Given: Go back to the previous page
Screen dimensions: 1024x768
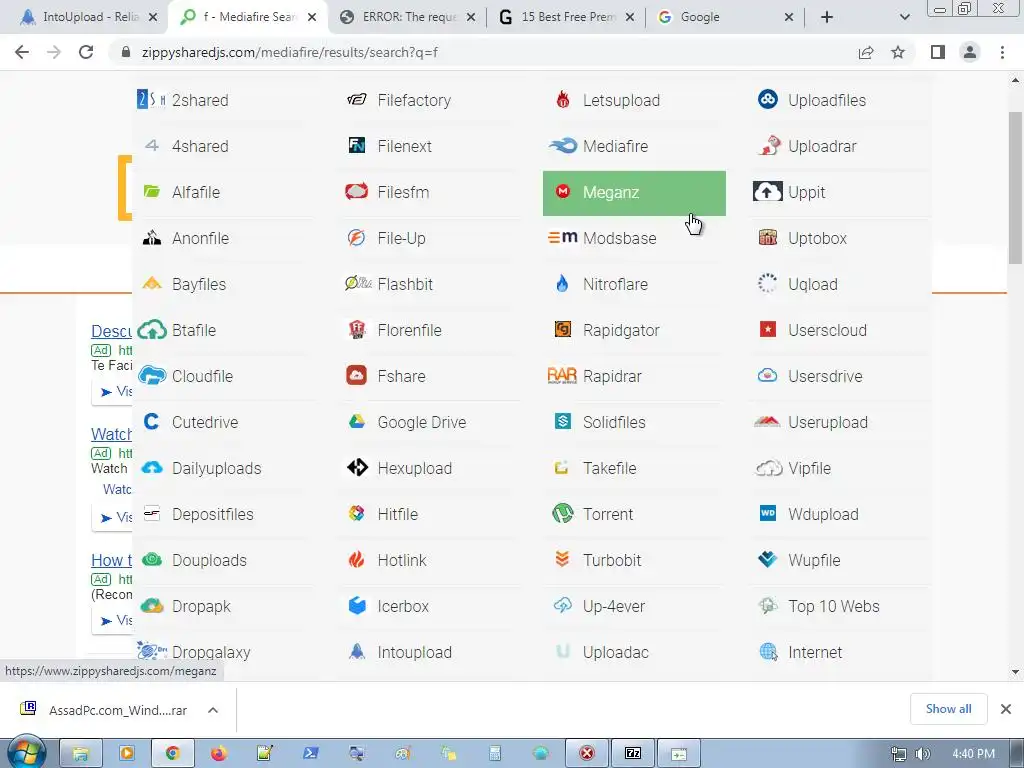Looking at the screenshot, I should pyautogui.click(x=22, y=52).
